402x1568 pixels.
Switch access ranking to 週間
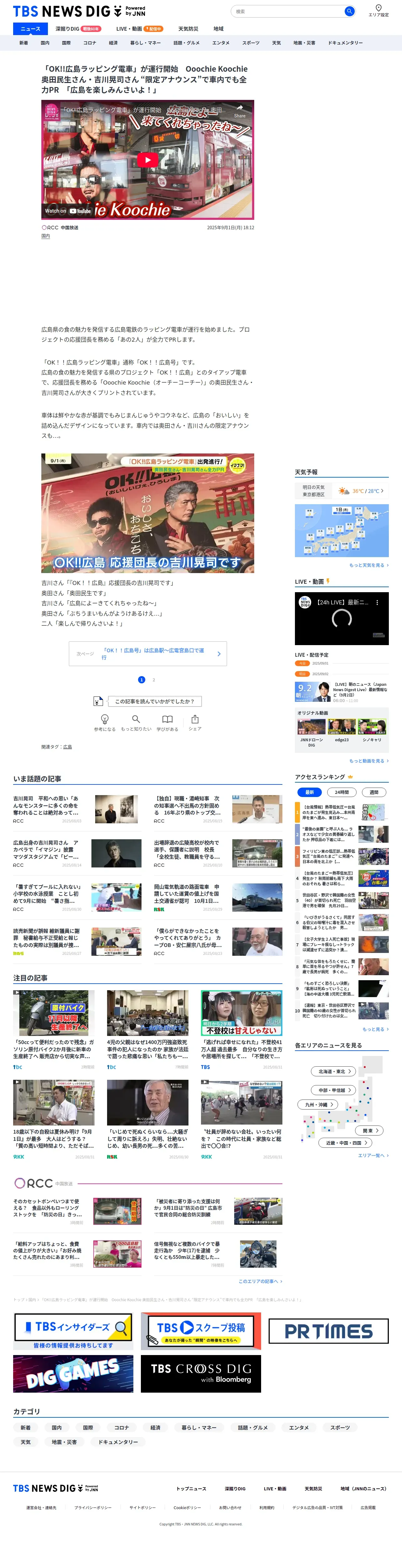(x=374, y=792)
